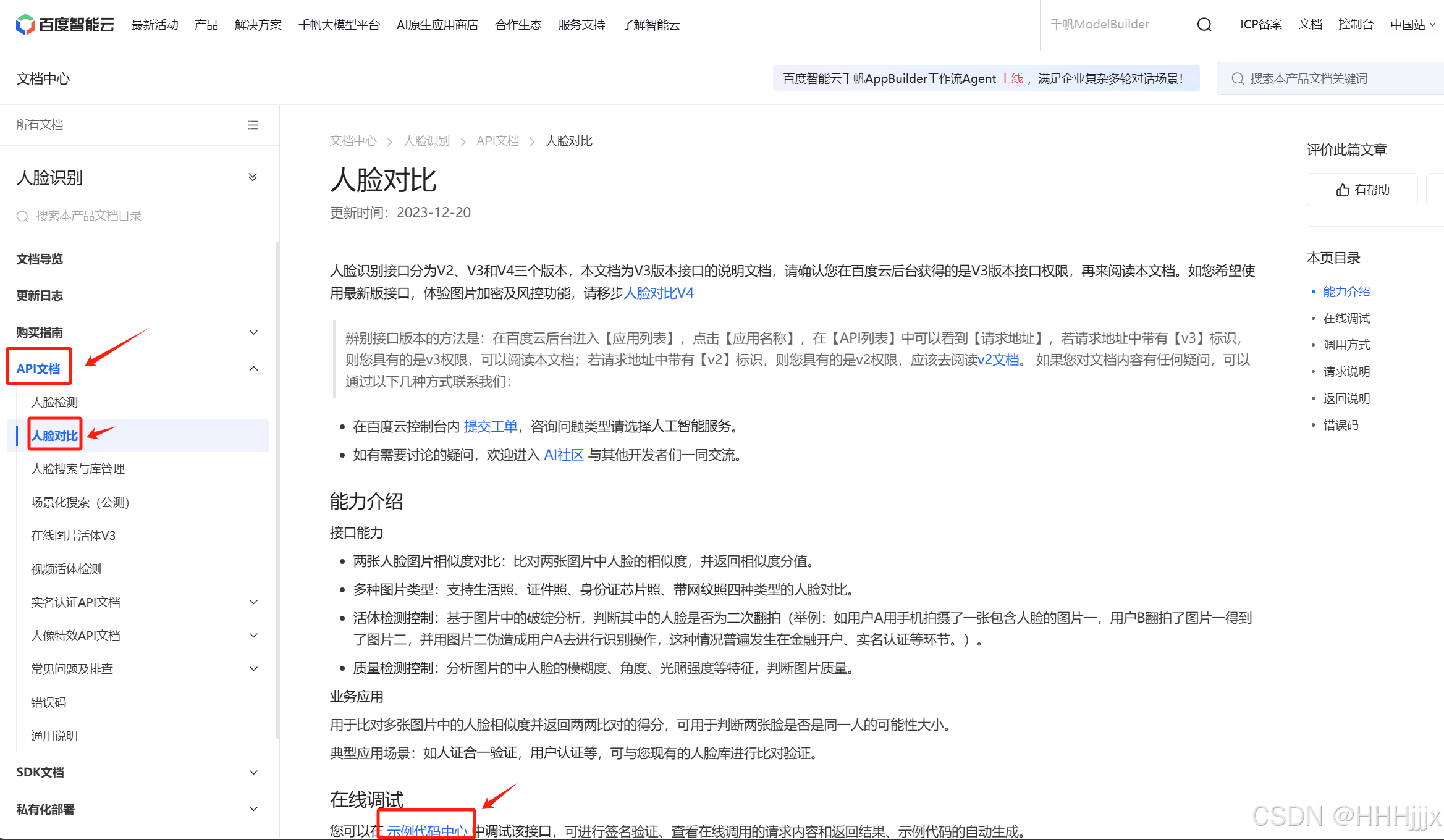Expand 人像特效API文档 chevron

(x=253, y=636)
